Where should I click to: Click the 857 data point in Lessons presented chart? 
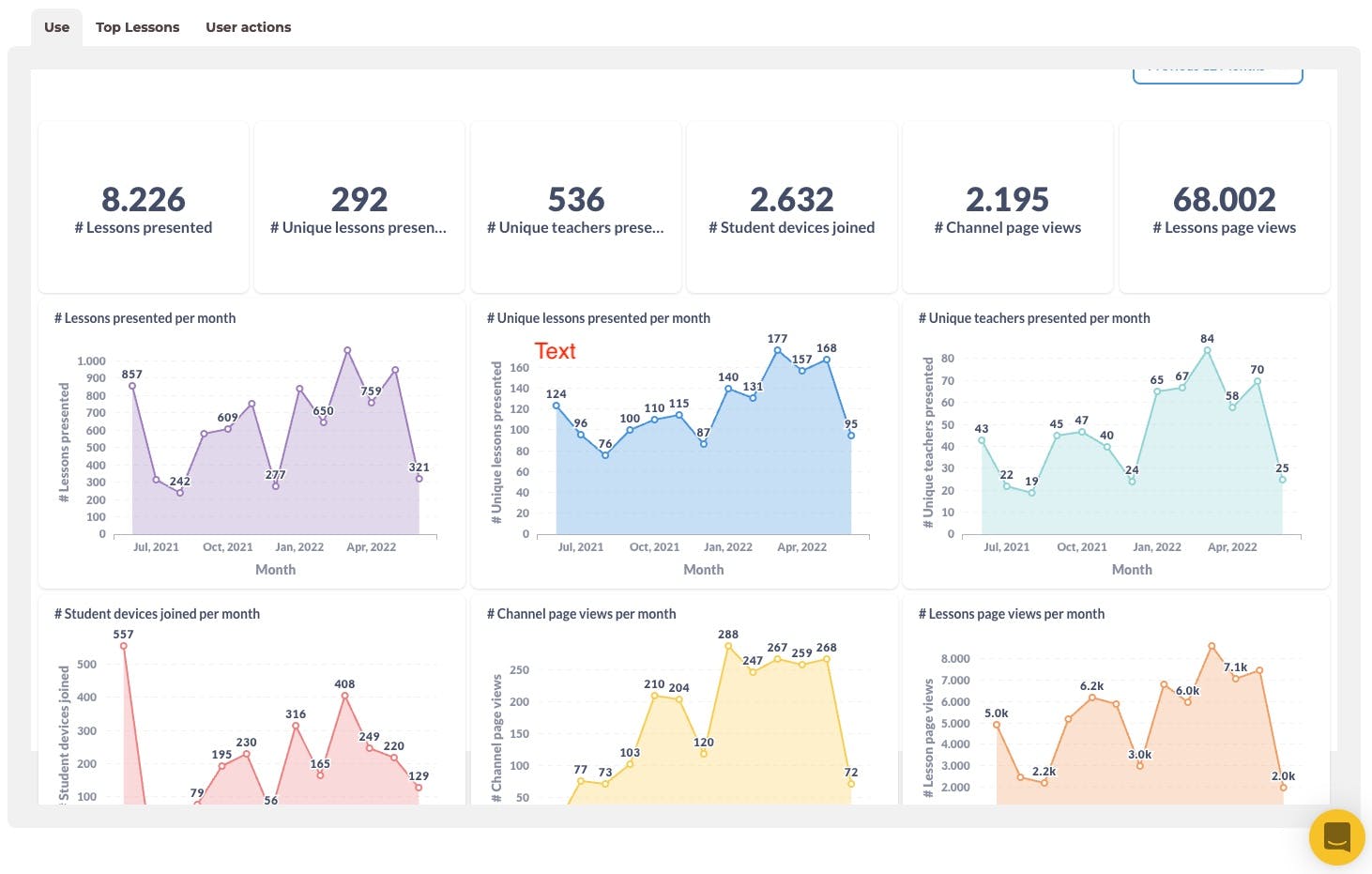point(132,386)
